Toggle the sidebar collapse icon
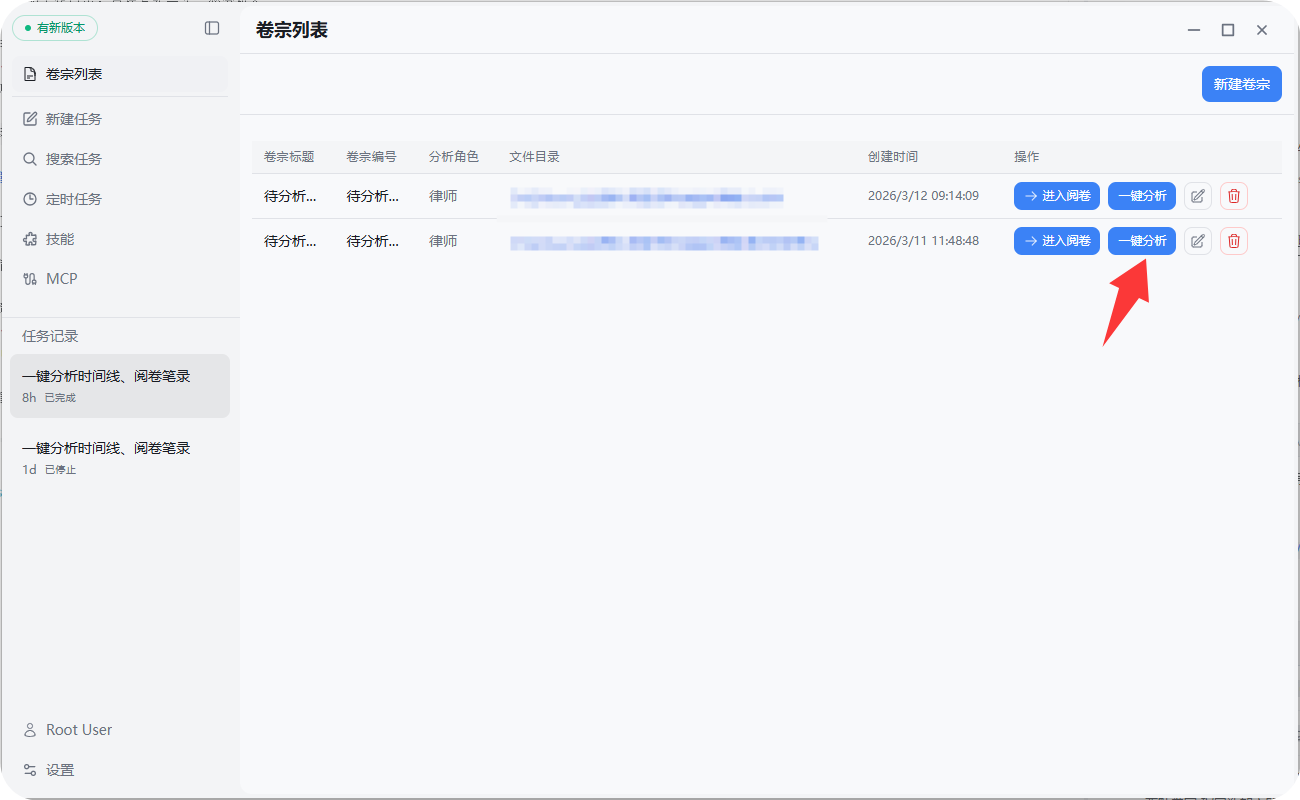The image size is (1300, 800). [x=212, y=28]
